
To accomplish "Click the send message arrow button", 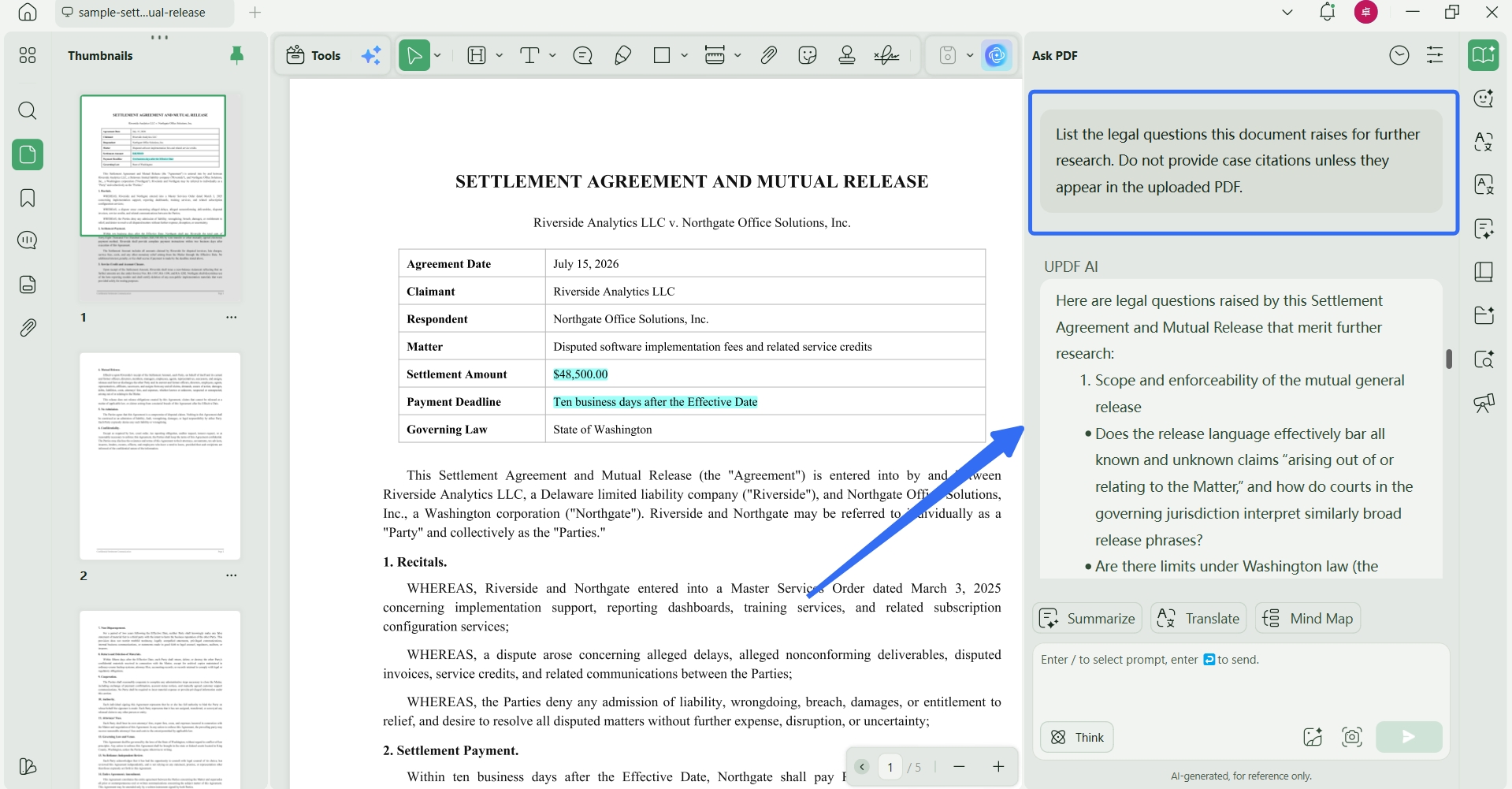I will coord(1409,737).
